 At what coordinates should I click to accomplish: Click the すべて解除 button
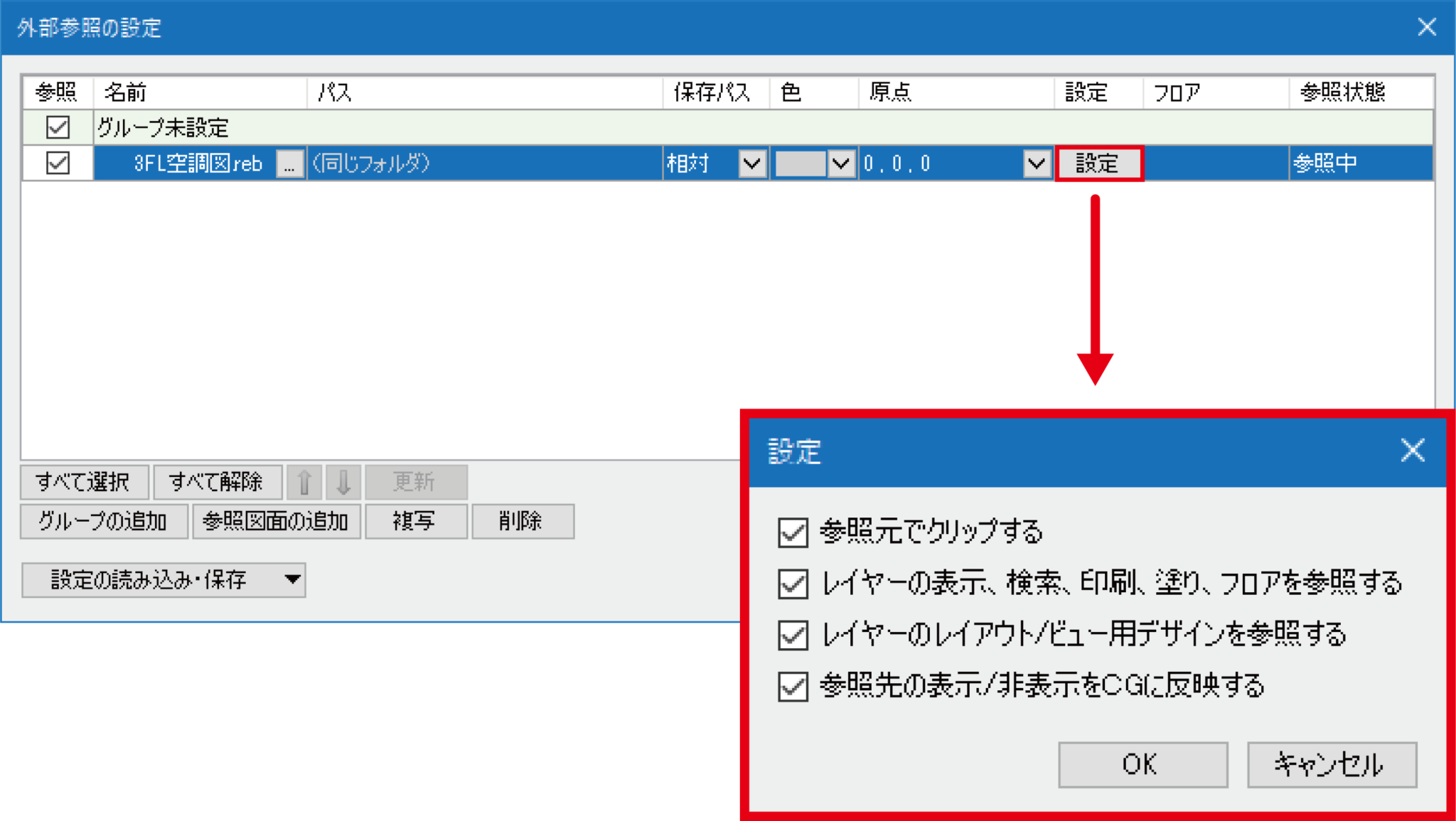tap(218, 482)
